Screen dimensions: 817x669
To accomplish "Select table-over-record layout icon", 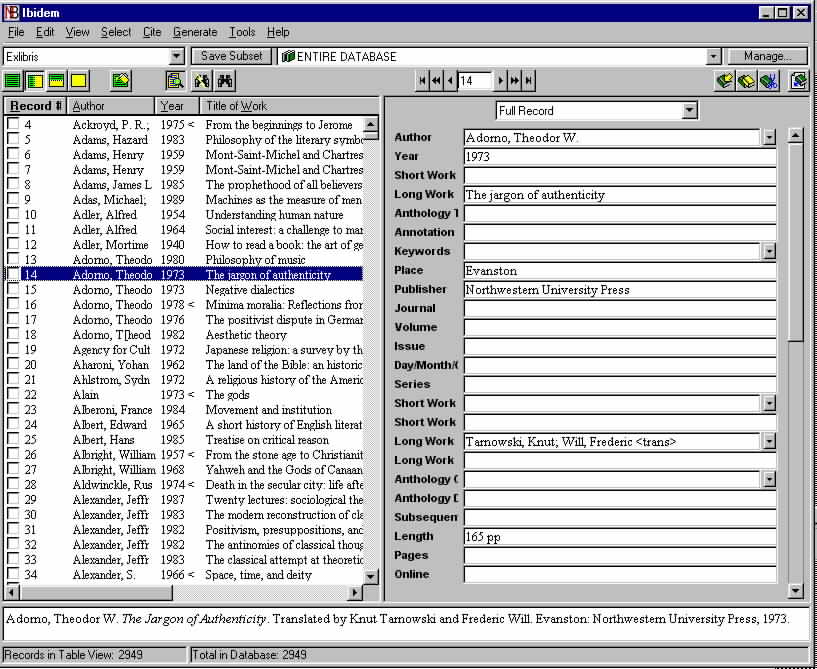I will click(x=56, y=81).
